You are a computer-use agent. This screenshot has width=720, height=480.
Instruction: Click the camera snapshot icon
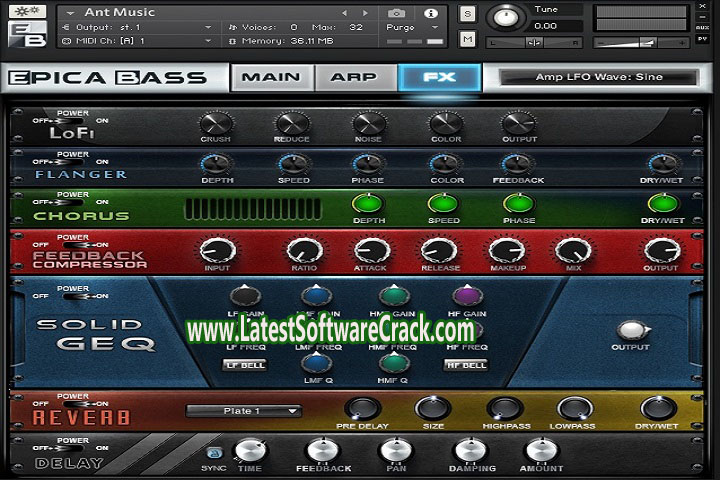click(396, 13)
